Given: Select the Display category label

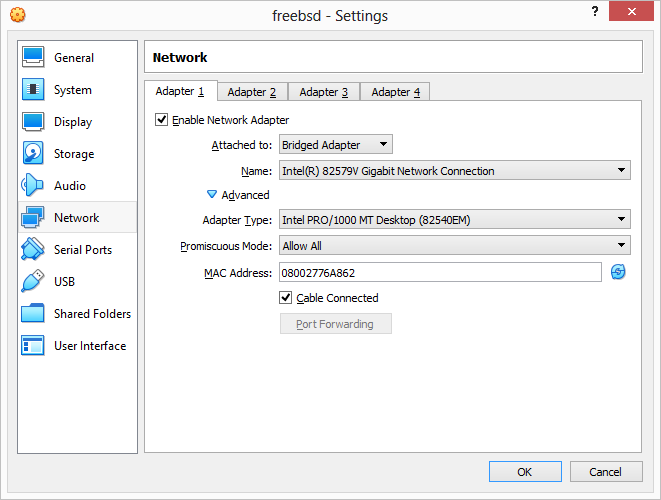Looking at the screenshot, I should point(73,122).
